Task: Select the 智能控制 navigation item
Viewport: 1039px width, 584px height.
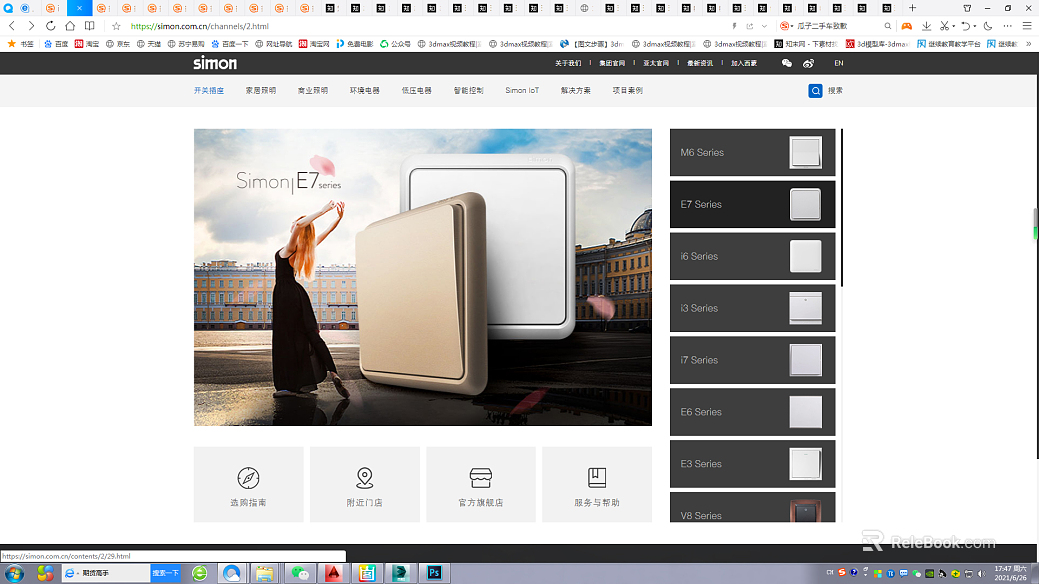Action: pyautogui.click(x=468, y=90)
